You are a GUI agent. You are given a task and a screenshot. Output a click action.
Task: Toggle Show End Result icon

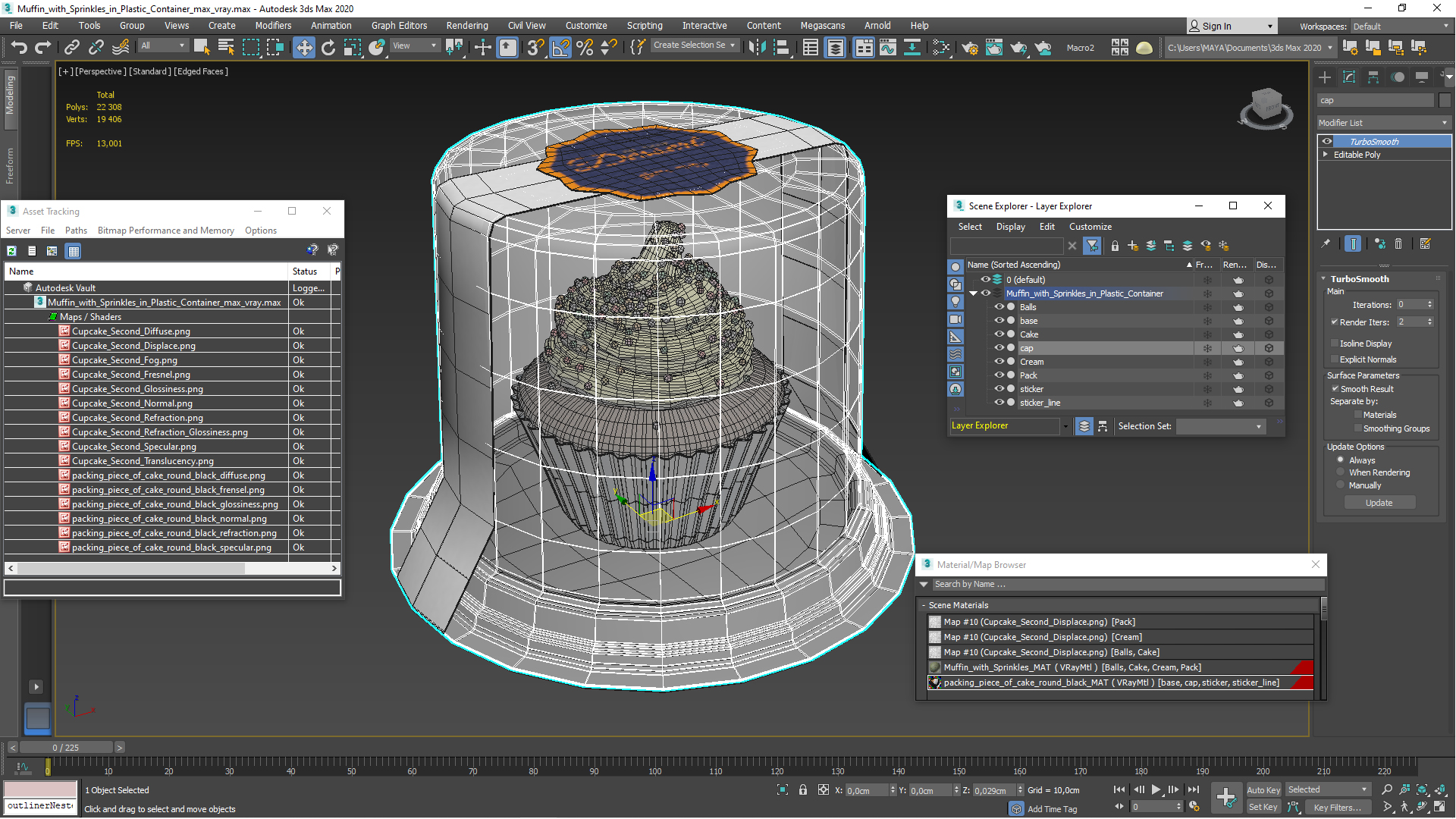coord(1354,243)
